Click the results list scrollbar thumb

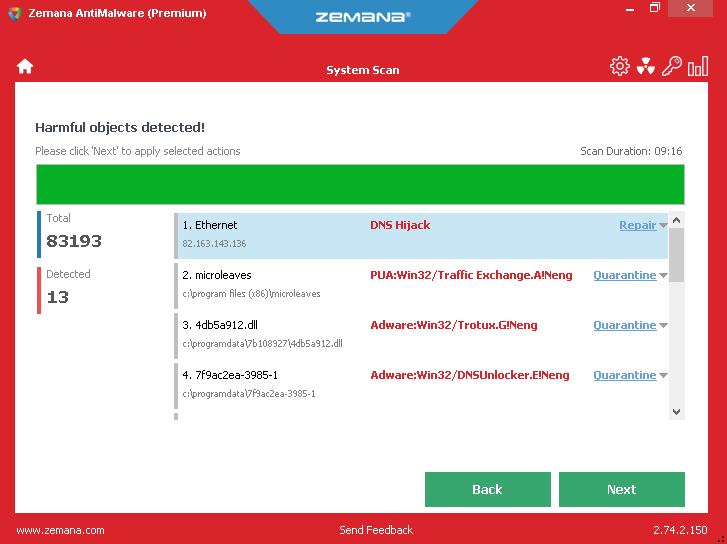tap(676, 255)
